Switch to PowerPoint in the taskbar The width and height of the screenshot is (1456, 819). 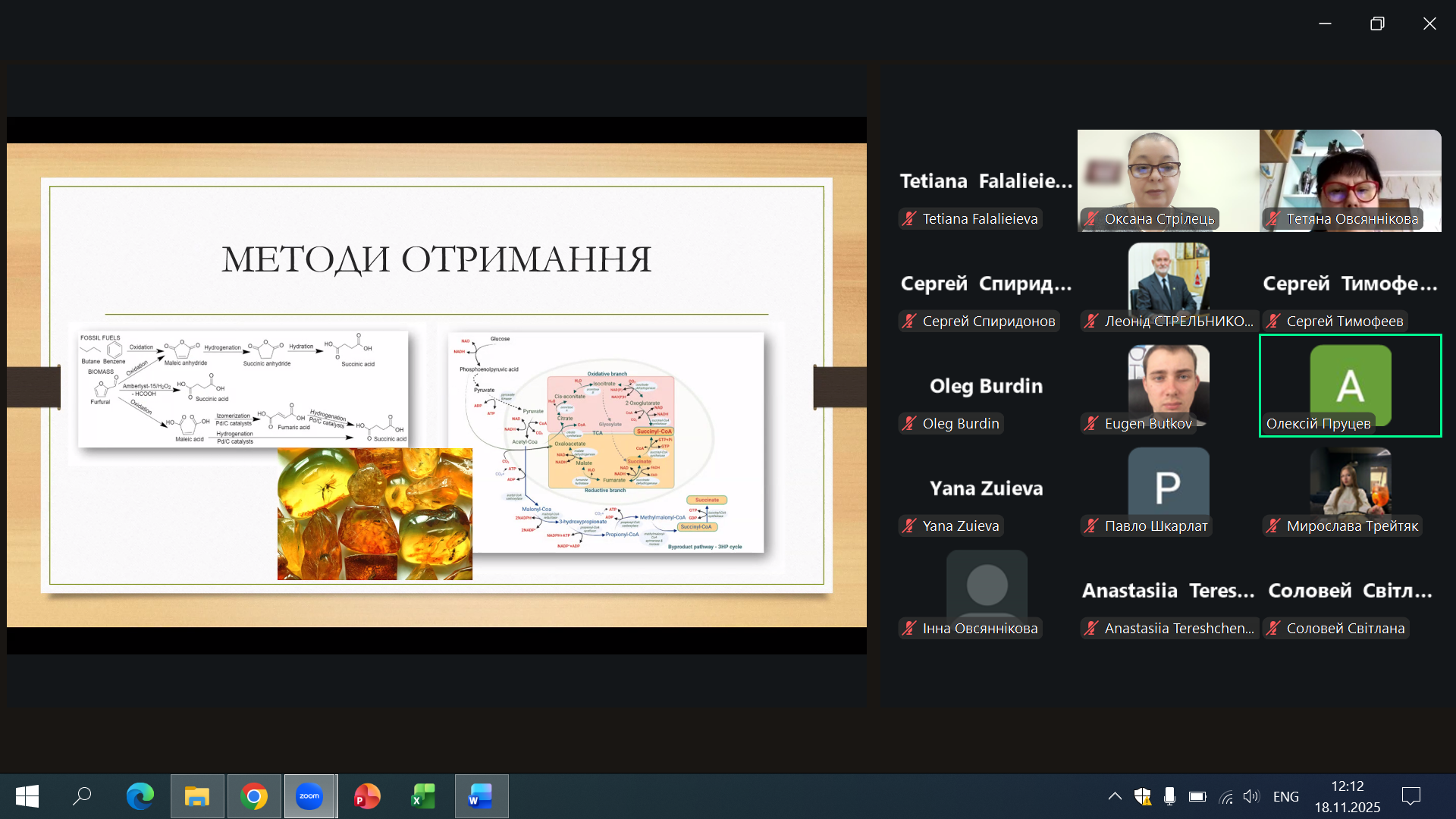tap(367, 796)
